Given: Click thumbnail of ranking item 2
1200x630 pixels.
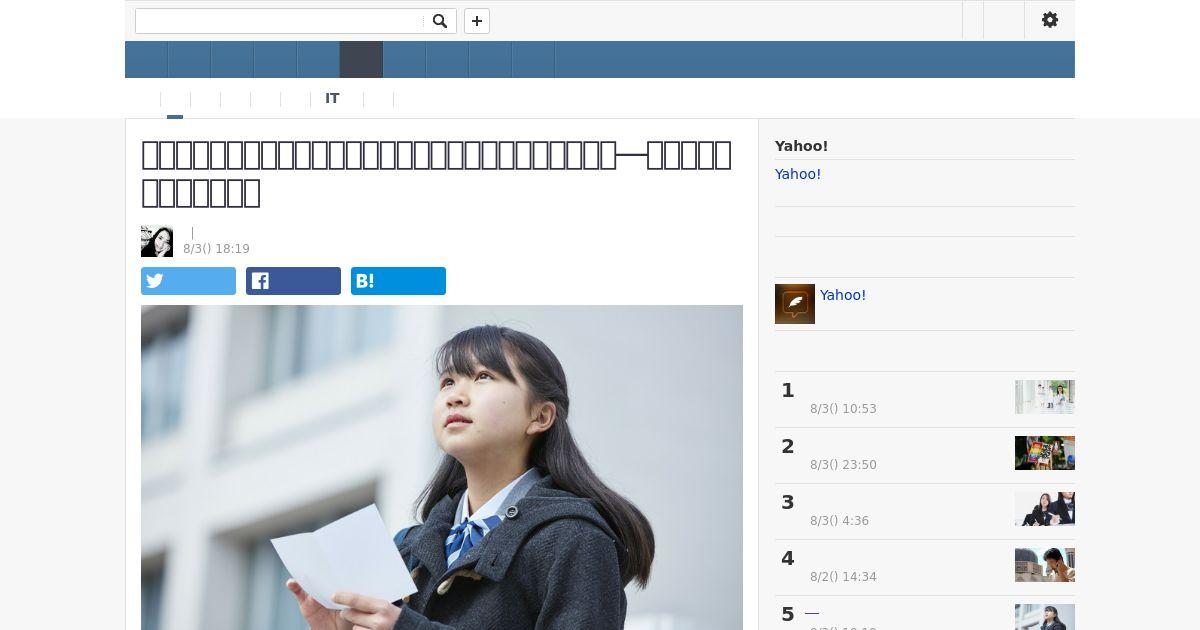Looking at the screenshot, I should (1045, 453).
